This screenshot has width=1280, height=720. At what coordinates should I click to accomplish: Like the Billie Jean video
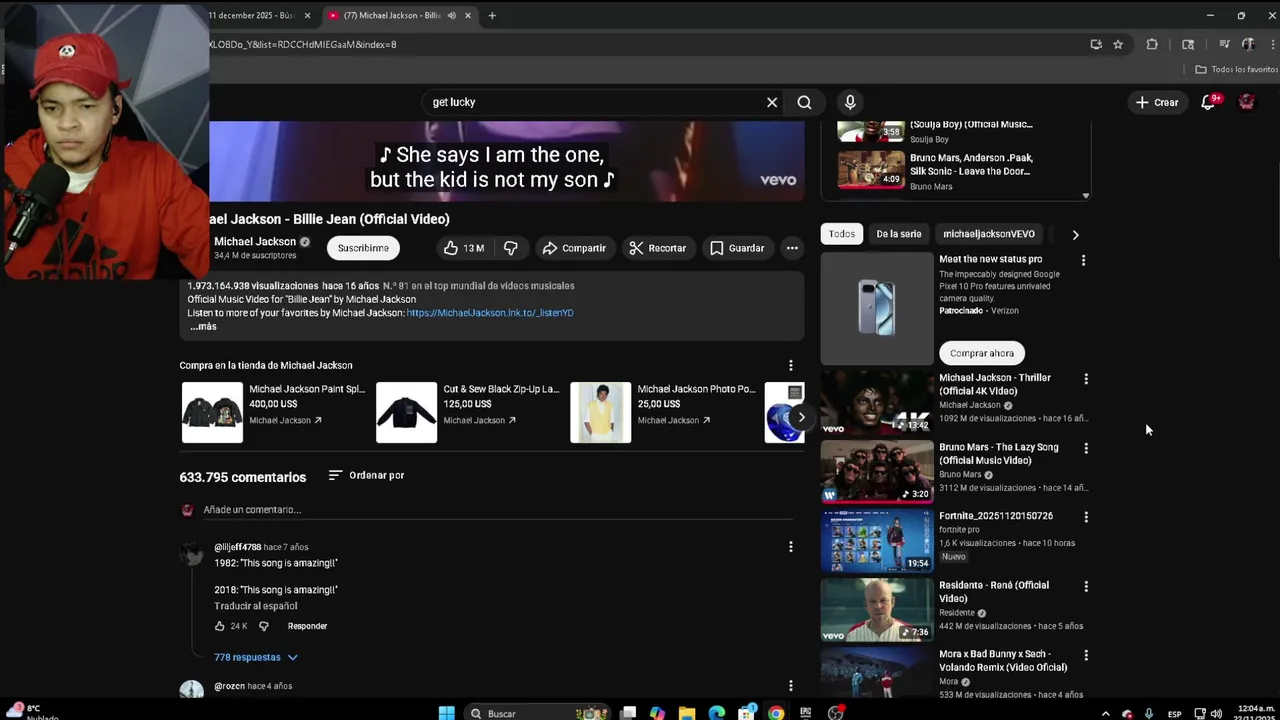(x=463, y=248)
